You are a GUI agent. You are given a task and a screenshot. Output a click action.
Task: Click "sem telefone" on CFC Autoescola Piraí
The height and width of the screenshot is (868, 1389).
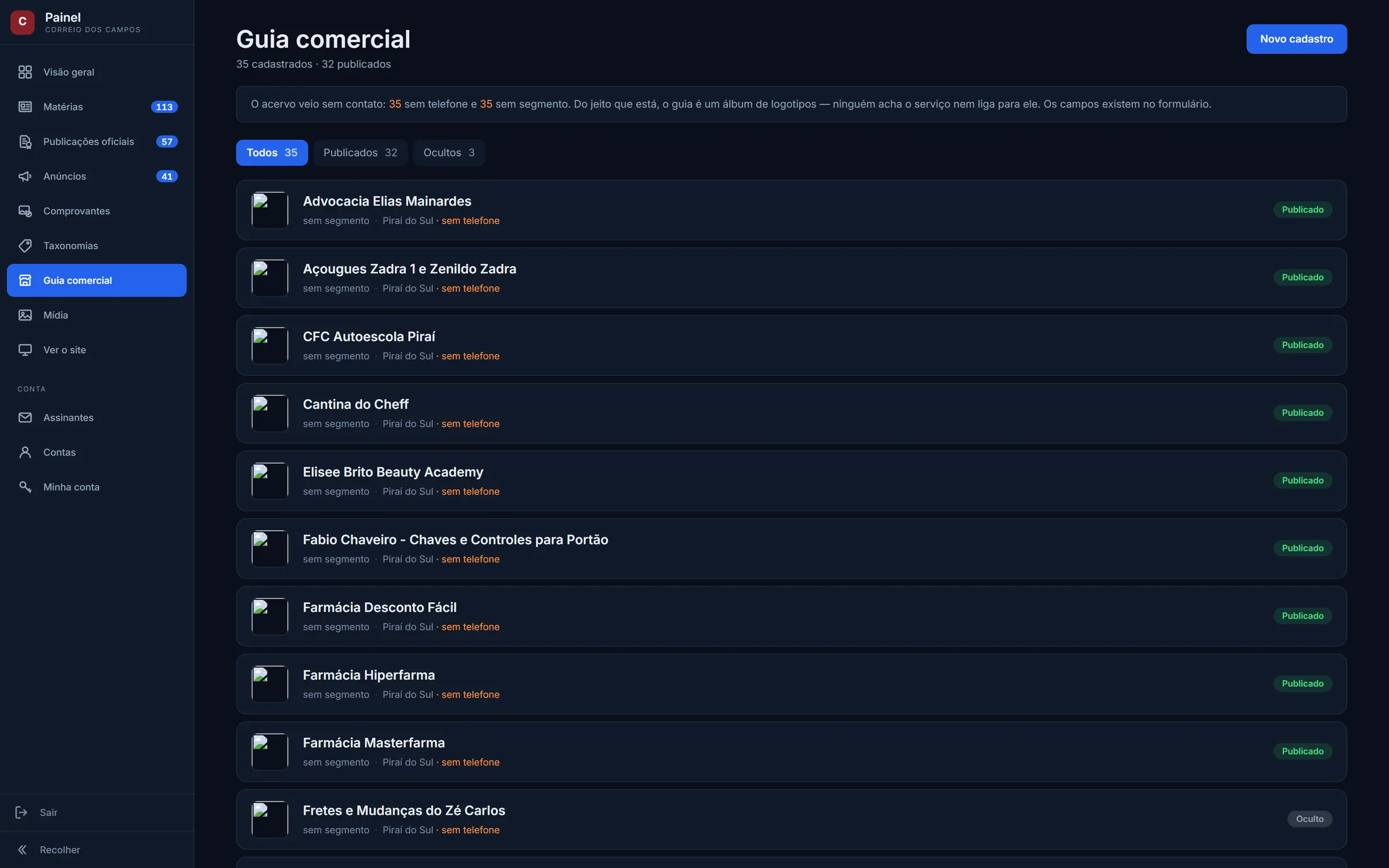[471, 356]
